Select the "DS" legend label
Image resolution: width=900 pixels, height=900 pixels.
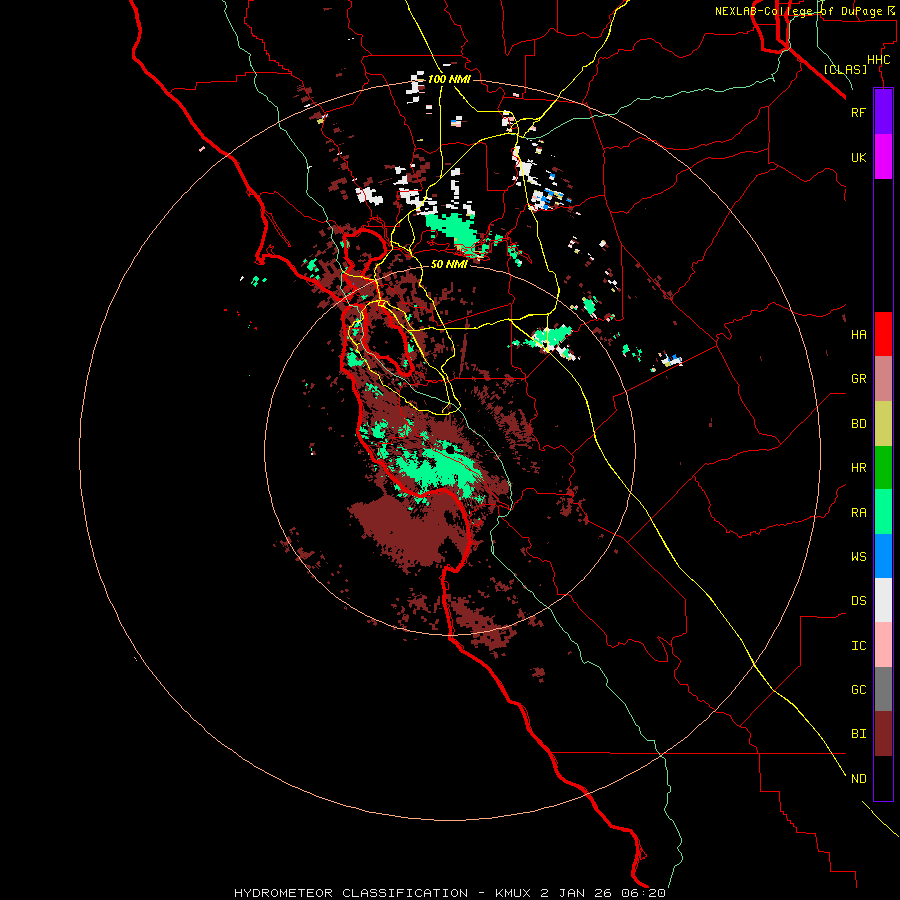tap(858, 601)
